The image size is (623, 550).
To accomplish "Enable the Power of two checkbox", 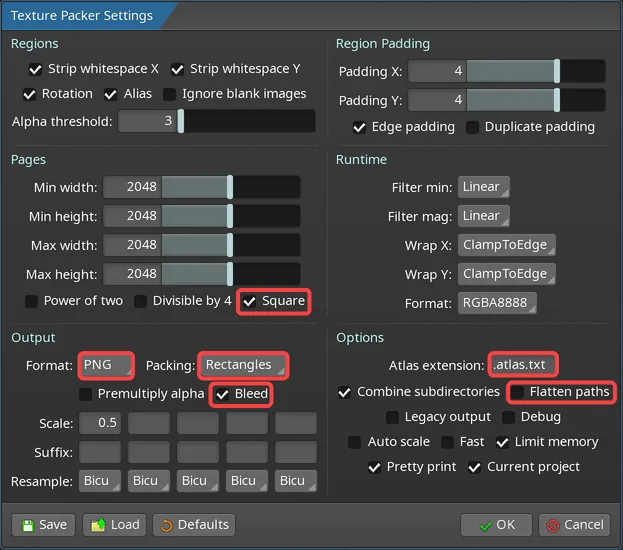I will coord(32,301).
